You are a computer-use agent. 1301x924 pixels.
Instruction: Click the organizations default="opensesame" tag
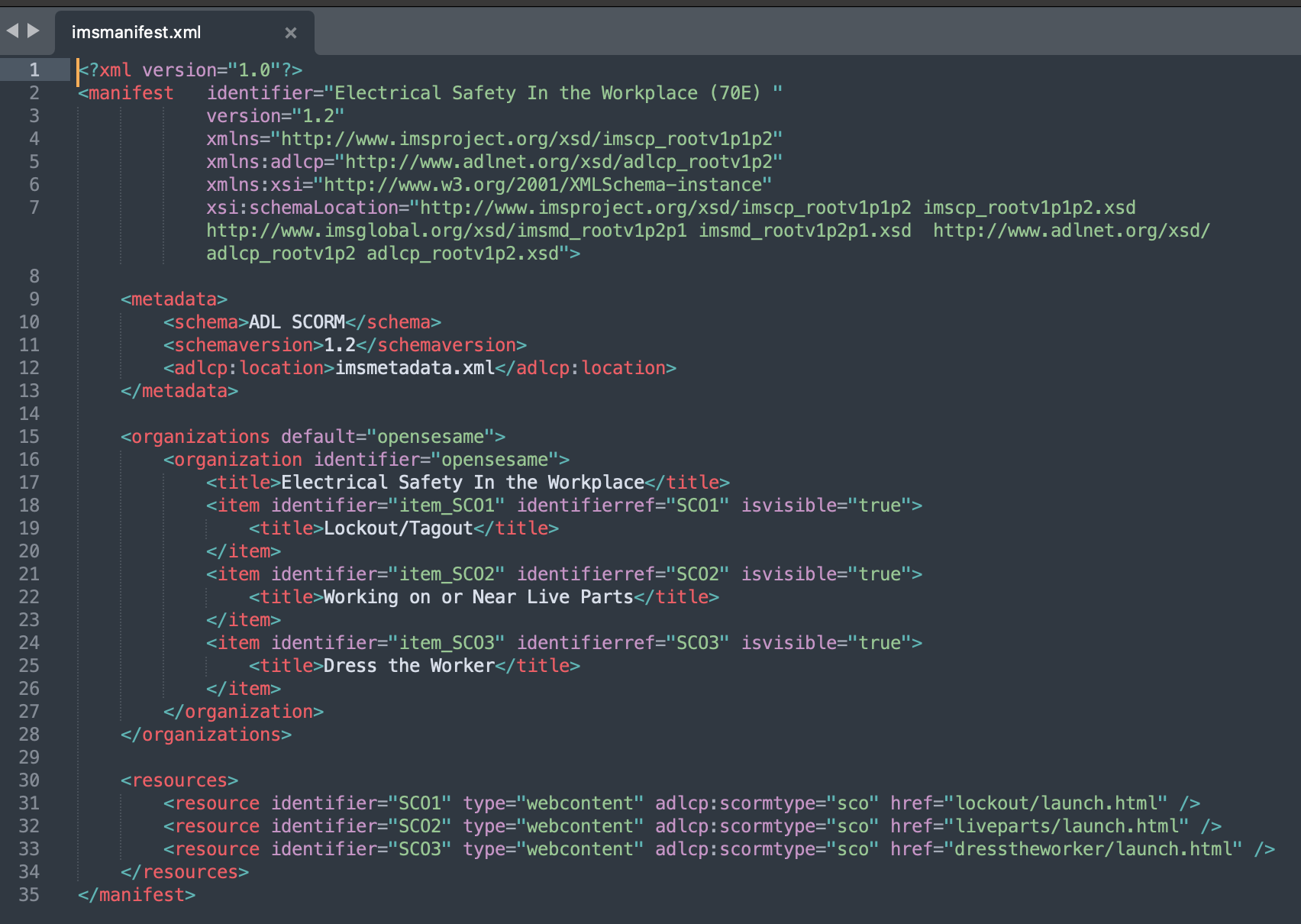tap(313, 437)
